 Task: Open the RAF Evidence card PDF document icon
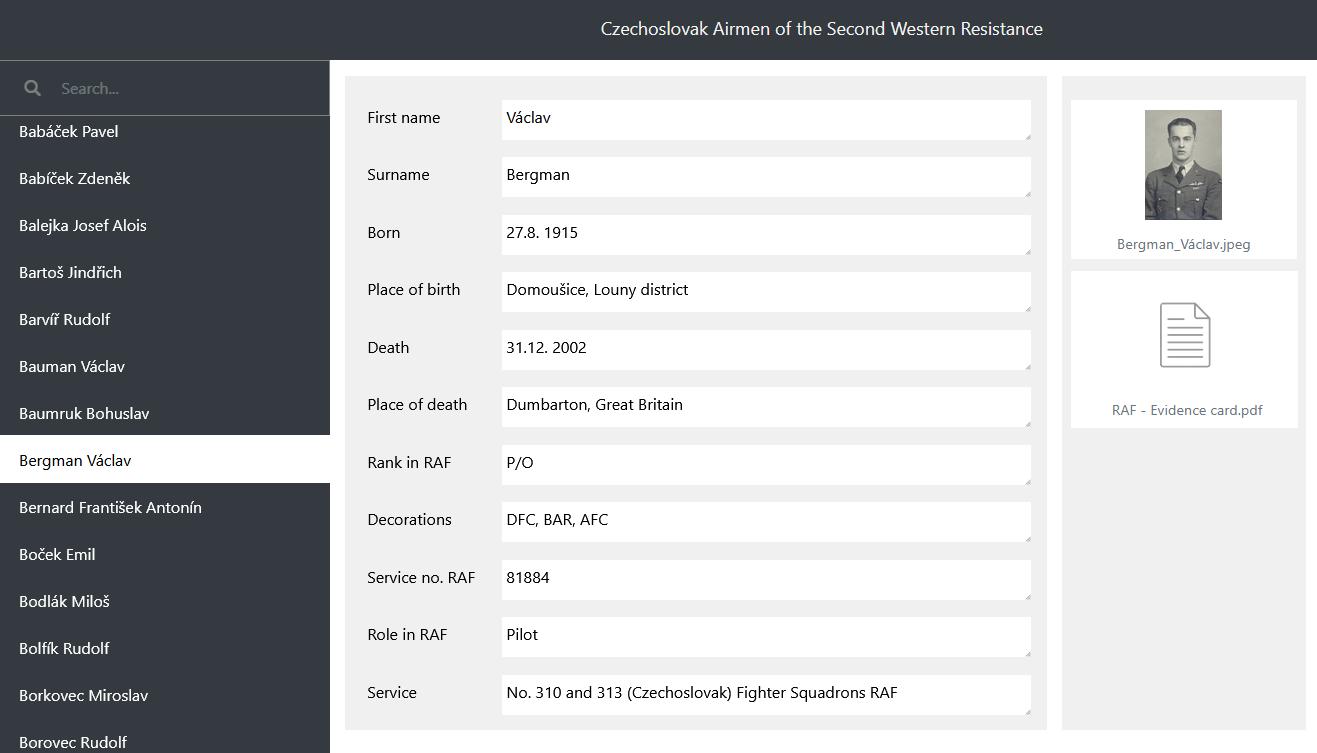tap(1185, 335)
